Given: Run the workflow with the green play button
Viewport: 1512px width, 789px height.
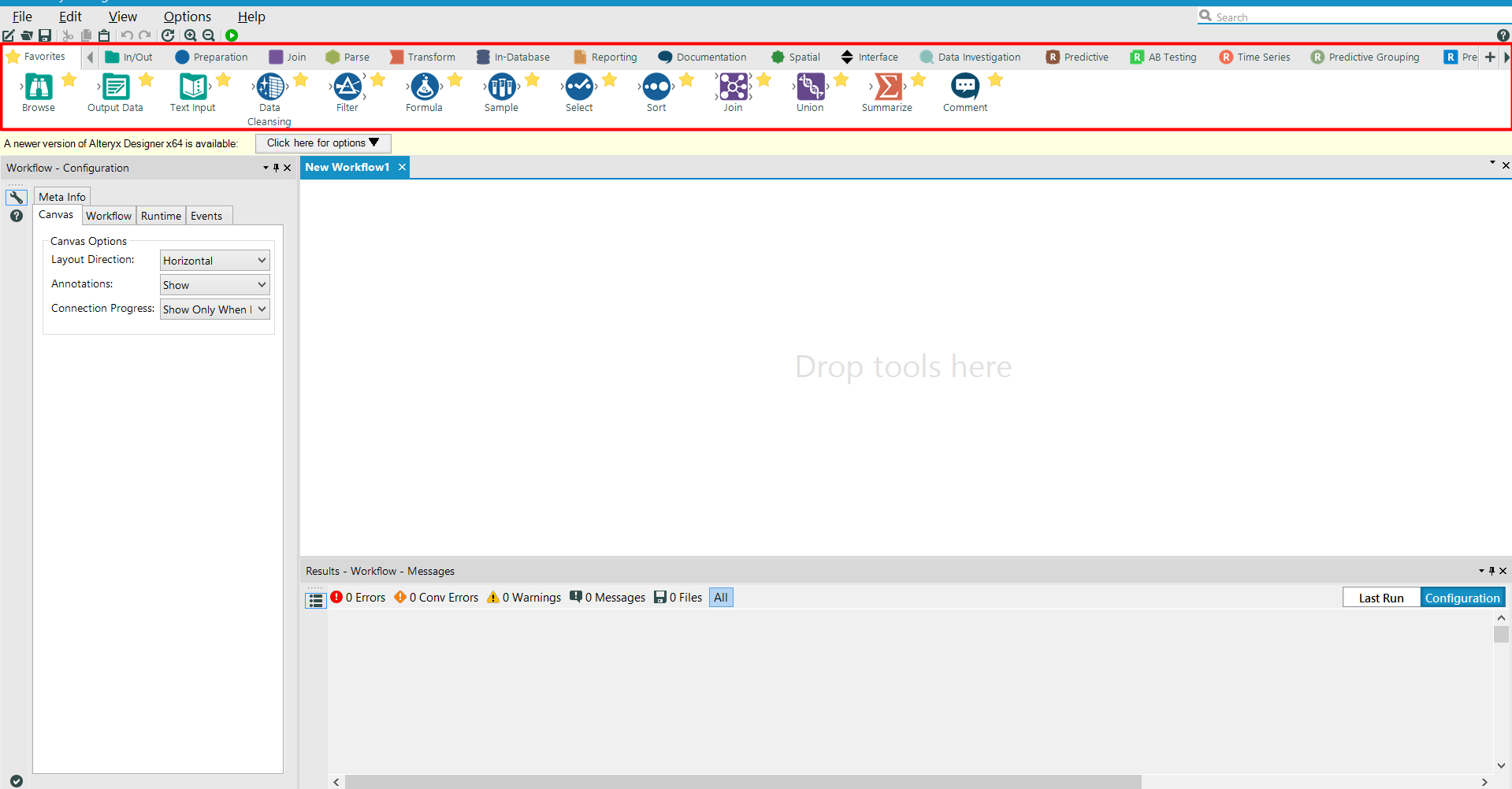Looking at the screenshot, I should (x=231, y=35).
